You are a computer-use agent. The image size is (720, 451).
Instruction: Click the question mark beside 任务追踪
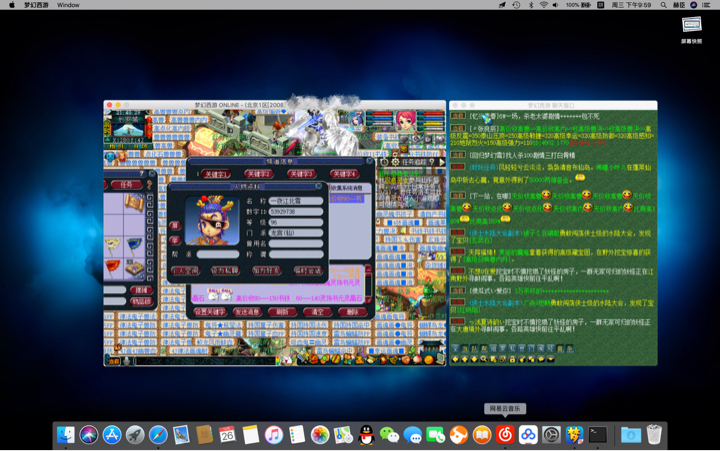pos(431,162)
